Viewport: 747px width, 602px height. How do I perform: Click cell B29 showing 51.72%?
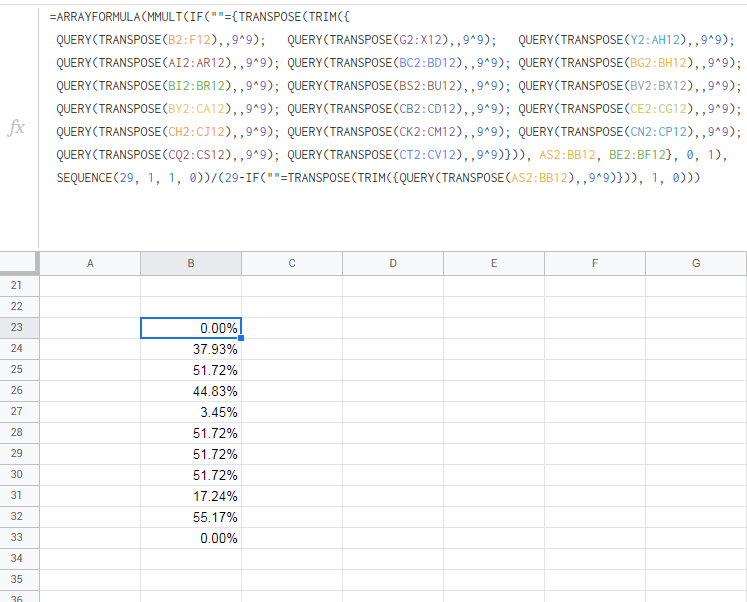point(191,453)
